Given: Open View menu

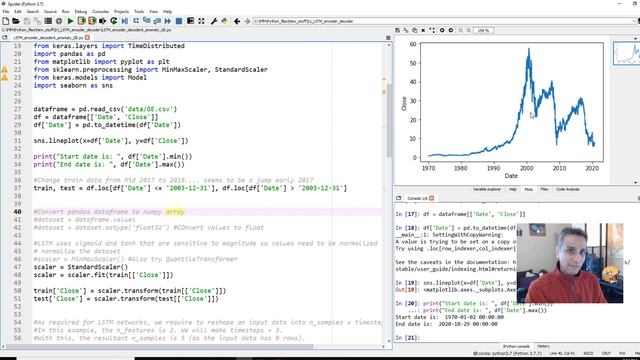Looking at the screenshot, I should (153, 11).
